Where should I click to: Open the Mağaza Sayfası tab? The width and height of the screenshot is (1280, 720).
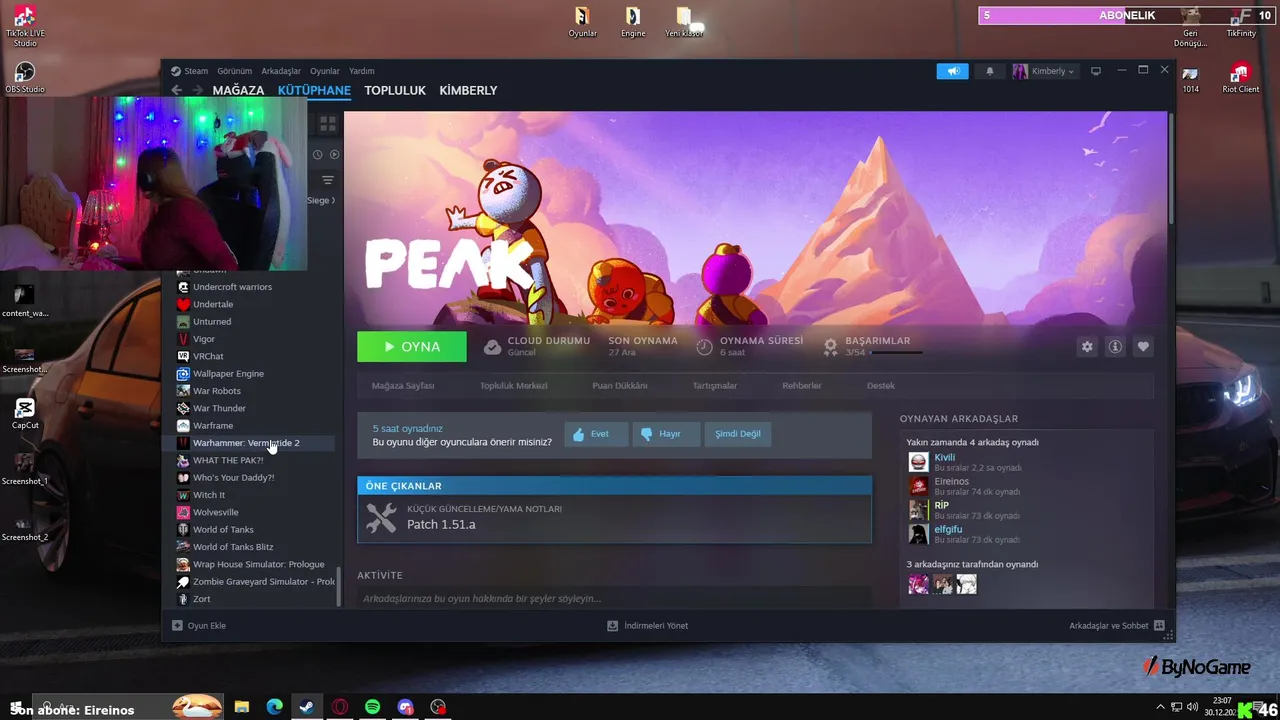[403, 386]
